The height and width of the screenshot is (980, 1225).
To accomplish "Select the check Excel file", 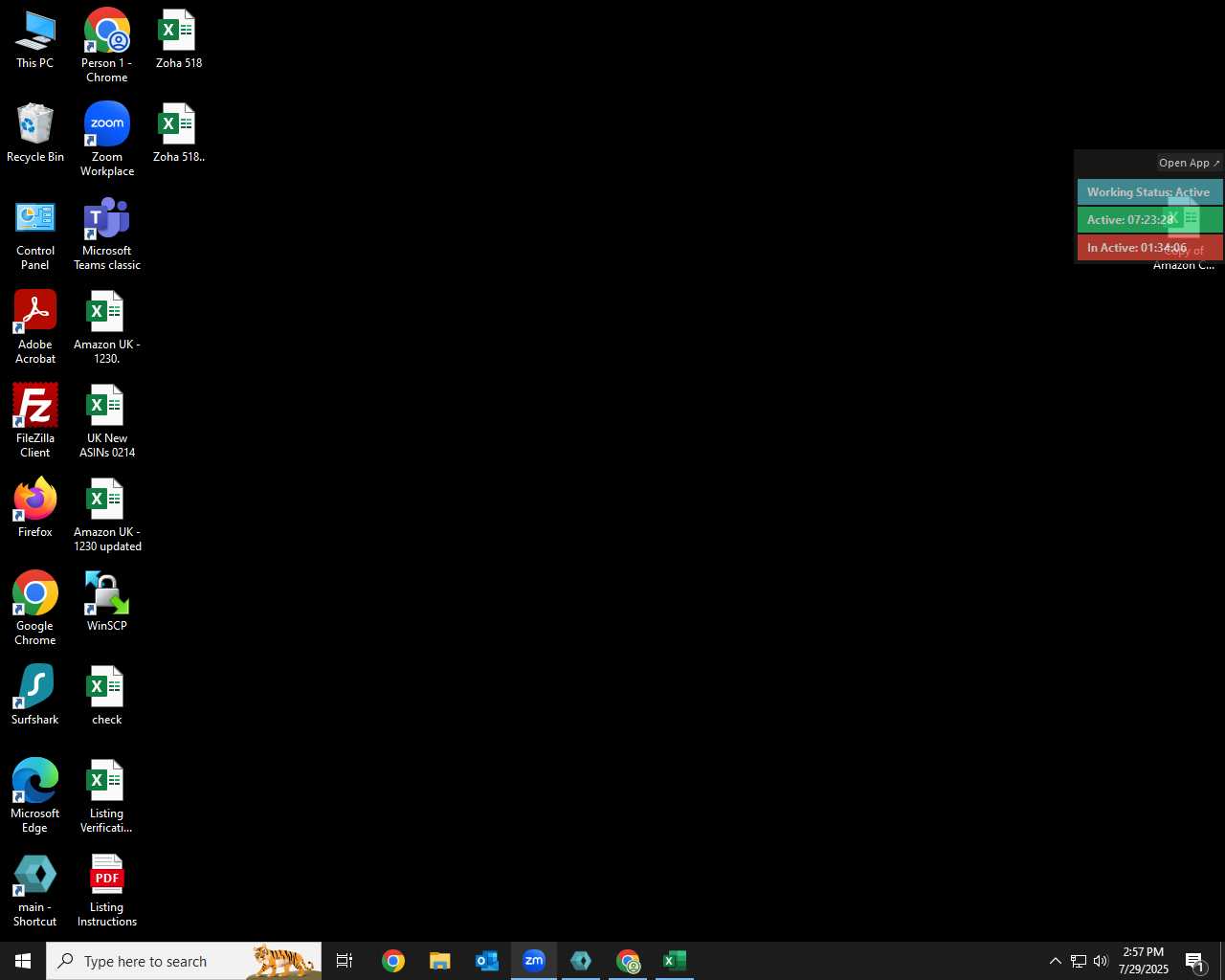I will (x=107, y=696).
